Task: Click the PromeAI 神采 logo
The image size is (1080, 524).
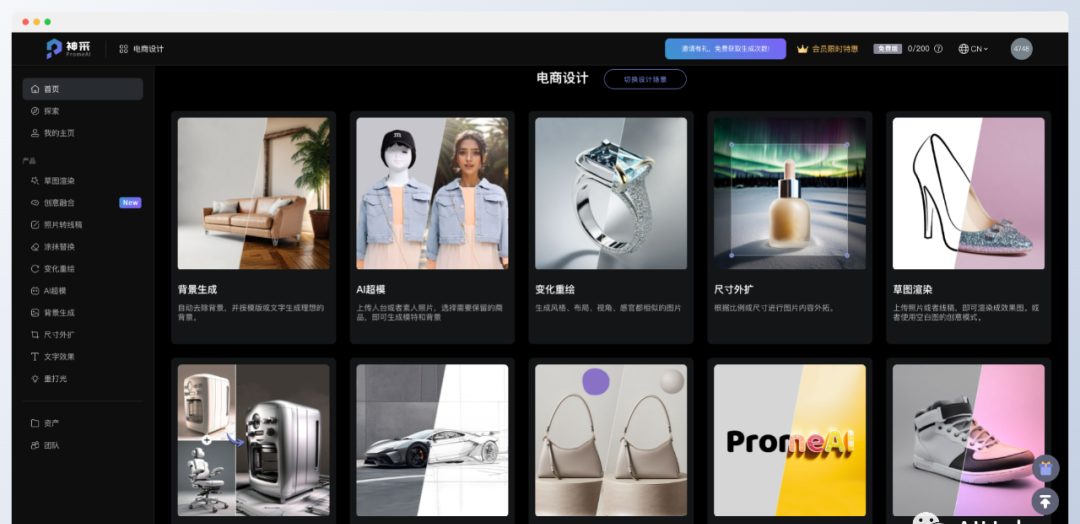Action: (69, 48)
